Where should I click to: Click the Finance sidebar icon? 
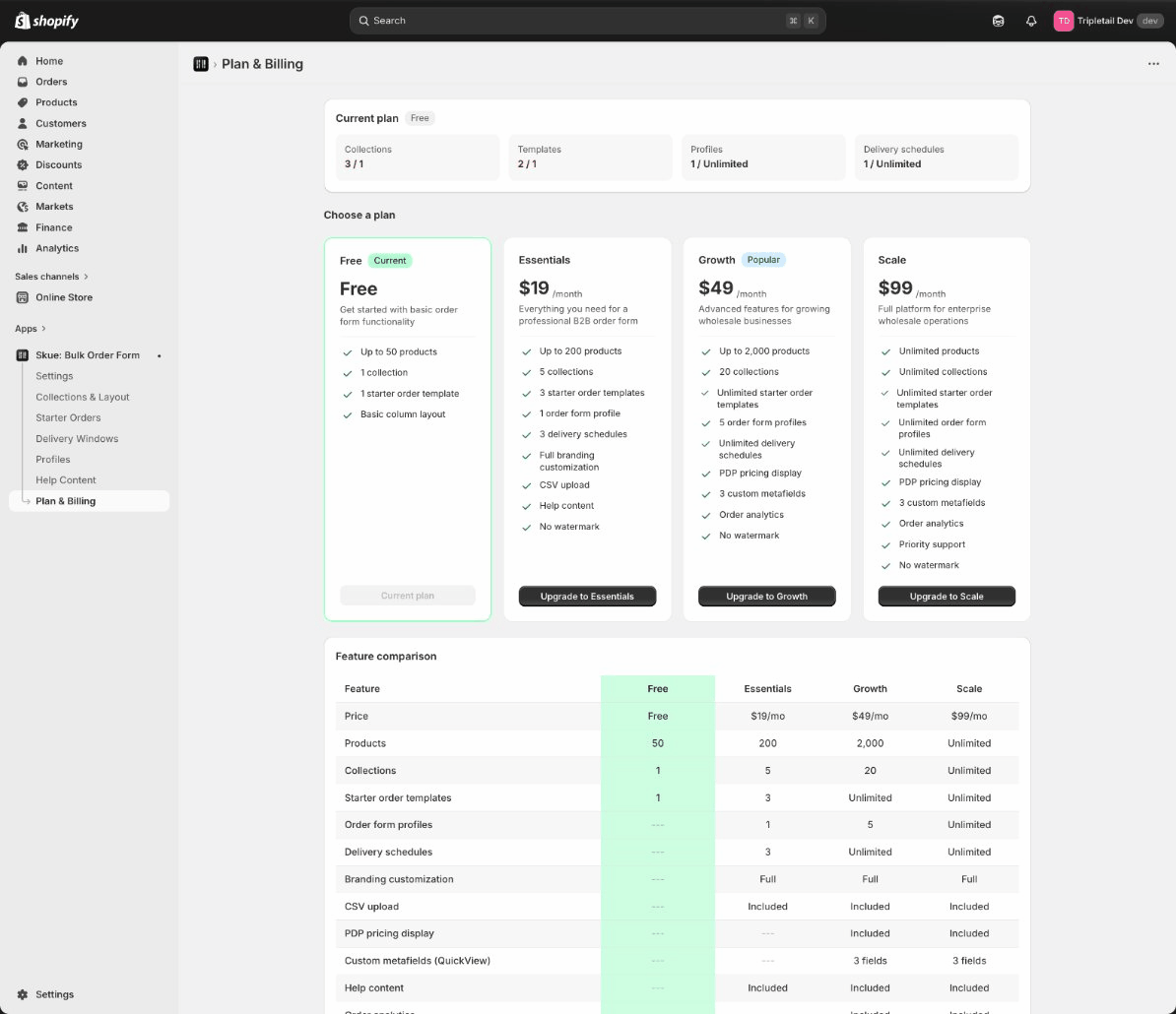[x=23, y=227]
